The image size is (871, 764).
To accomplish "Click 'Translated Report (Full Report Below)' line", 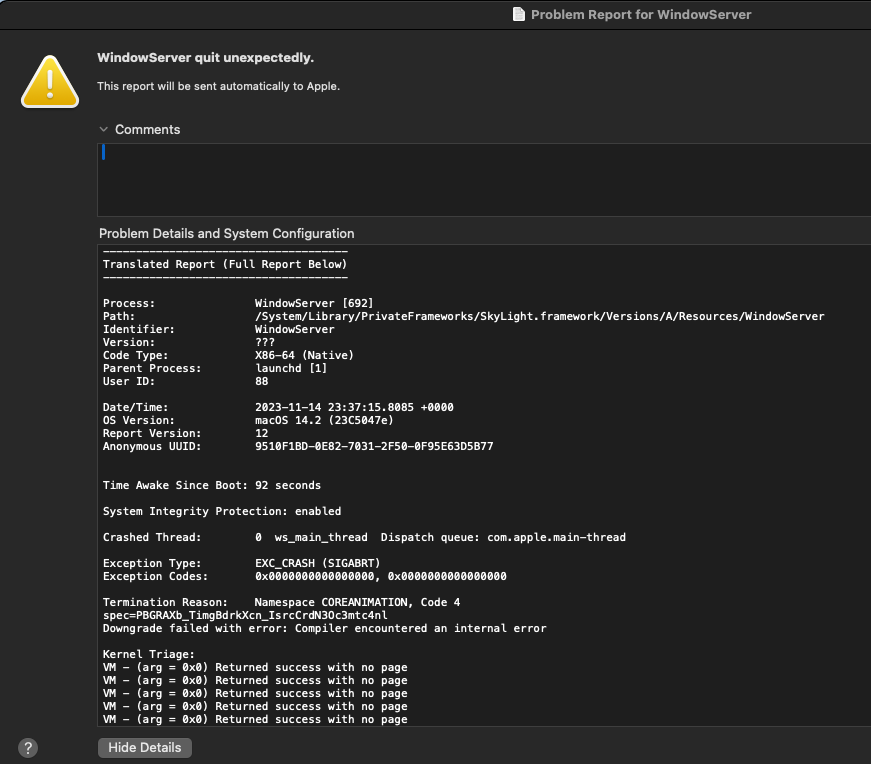I will click(x=225, y=264).
